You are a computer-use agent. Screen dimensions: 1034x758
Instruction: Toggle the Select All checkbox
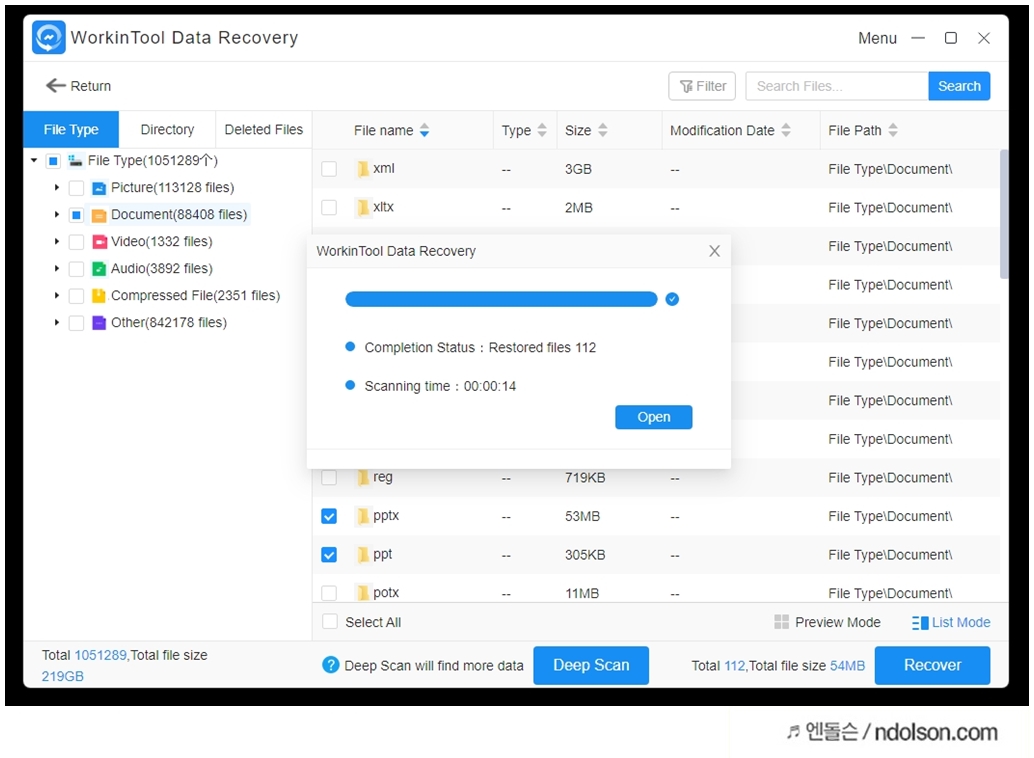330,621
